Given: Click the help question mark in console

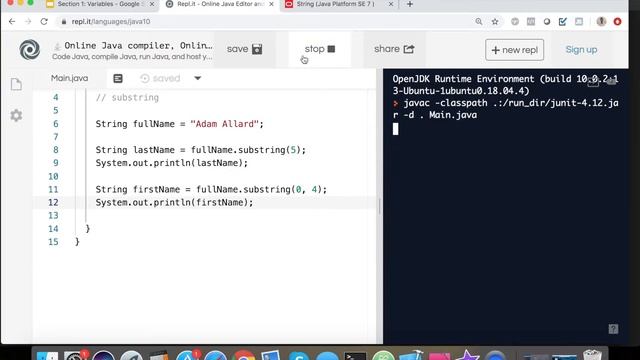Looking at the screenshot, I should point(613,329).
